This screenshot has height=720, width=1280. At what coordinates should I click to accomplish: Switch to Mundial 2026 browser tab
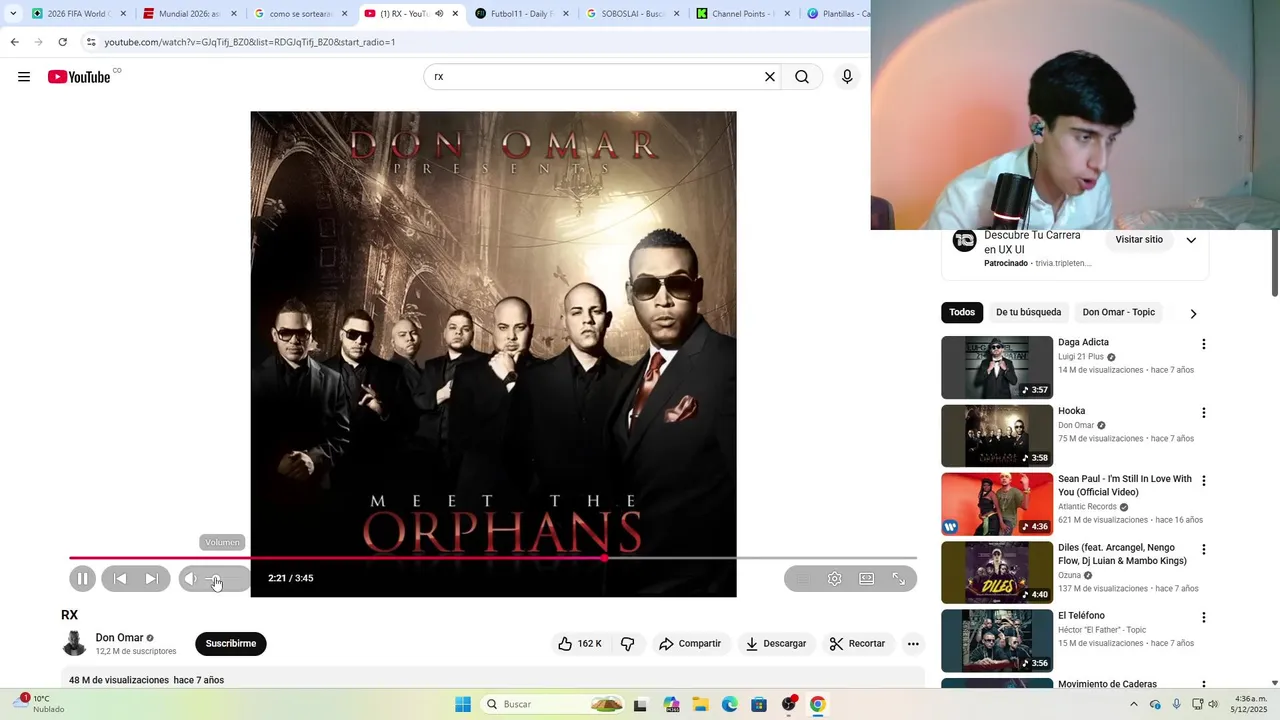(188, 14)
